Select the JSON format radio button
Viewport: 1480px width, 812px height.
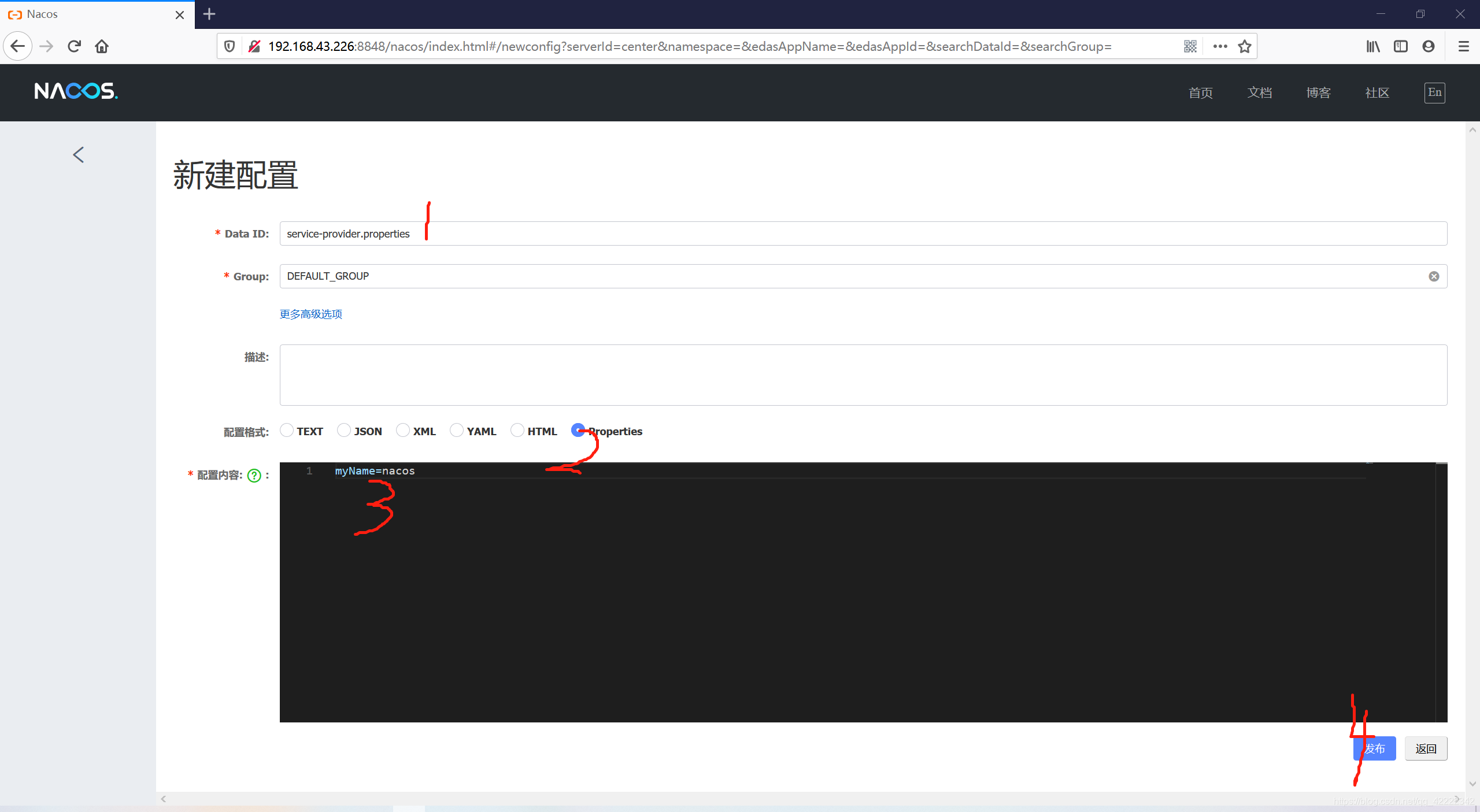click(344, 430)
